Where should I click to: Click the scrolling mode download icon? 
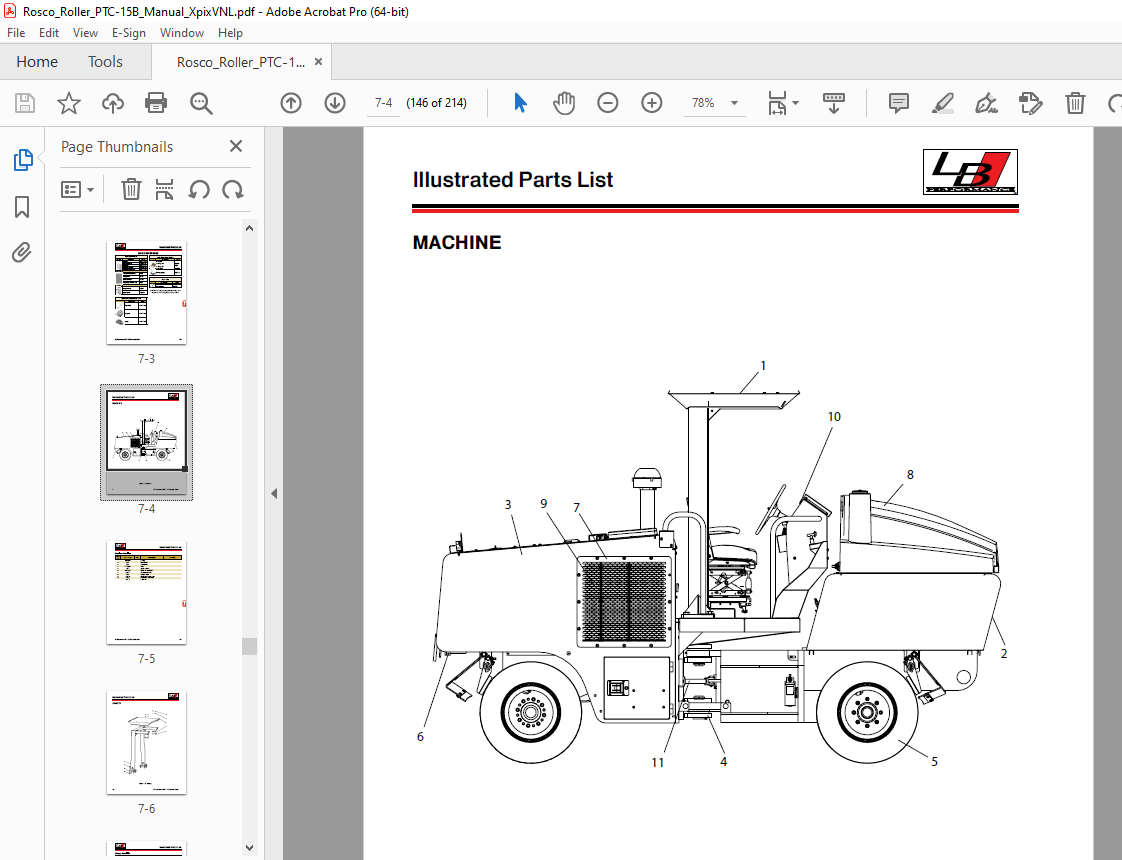[x=834, y=103]
